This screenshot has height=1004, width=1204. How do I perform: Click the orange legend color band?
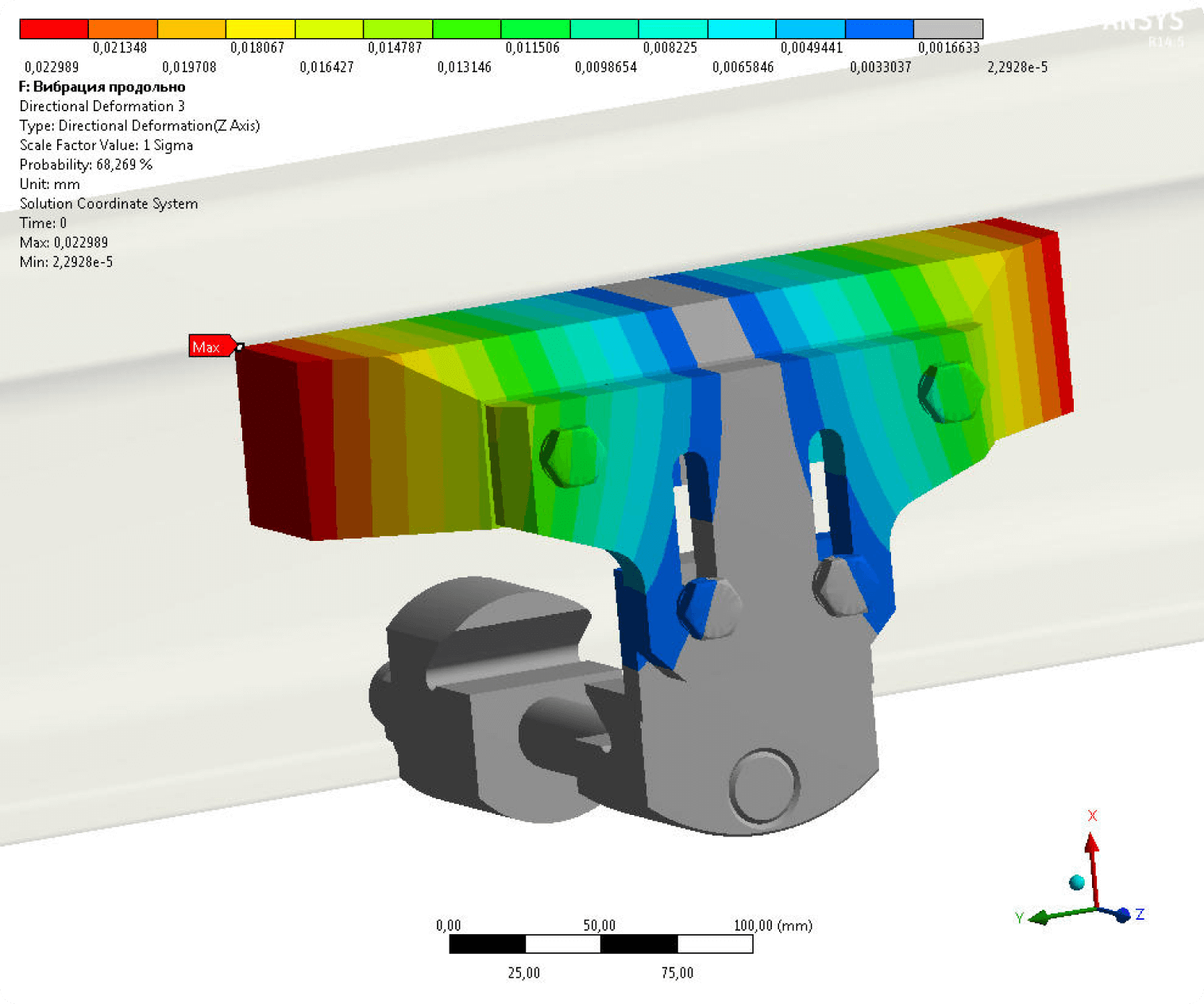(x=123, y=29)
